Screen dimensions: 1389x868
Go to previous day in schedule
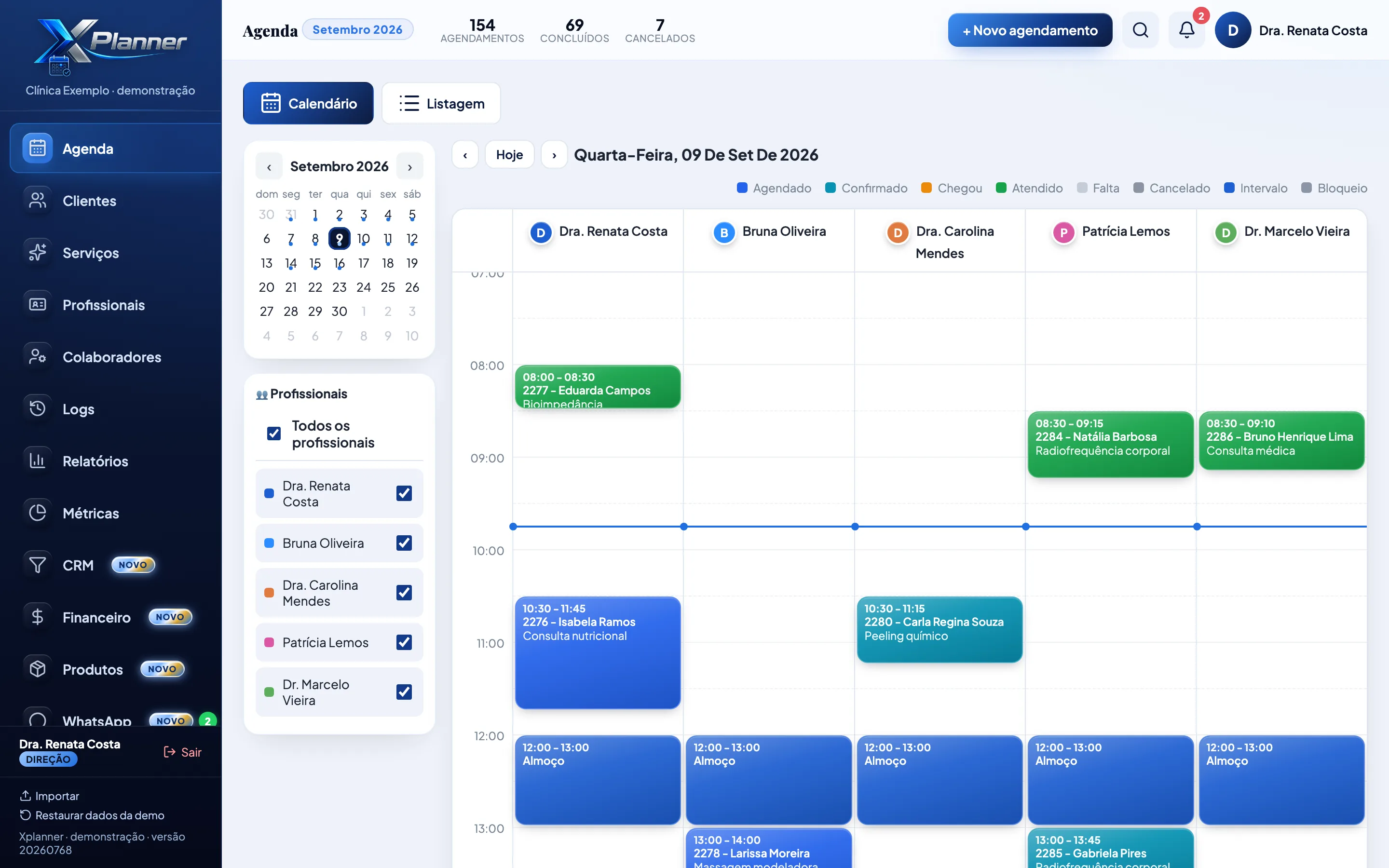465,155
